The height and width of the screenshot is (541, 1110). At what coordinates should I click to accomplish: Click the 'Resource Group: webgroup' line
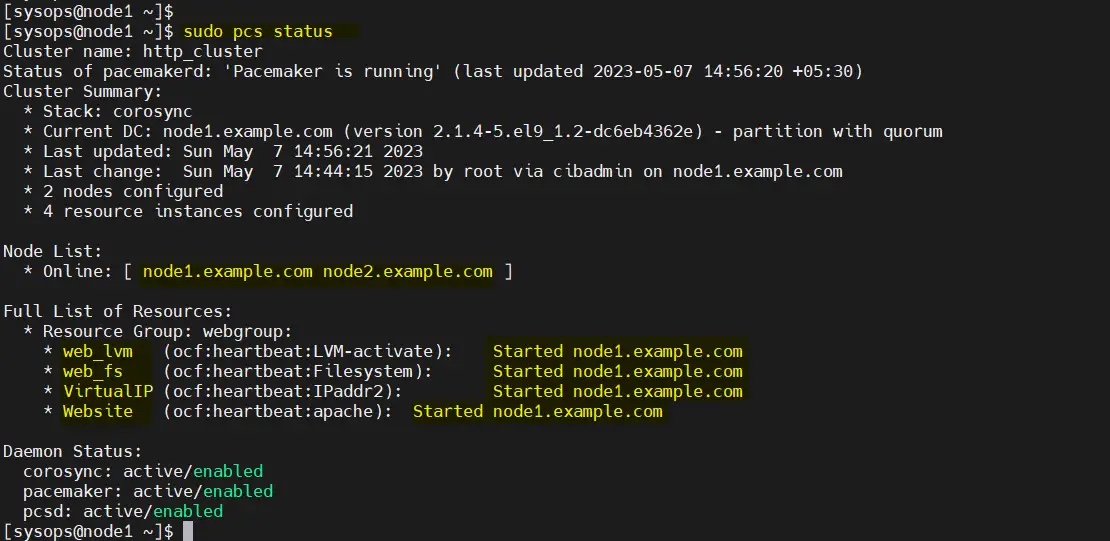pos(167,331)
